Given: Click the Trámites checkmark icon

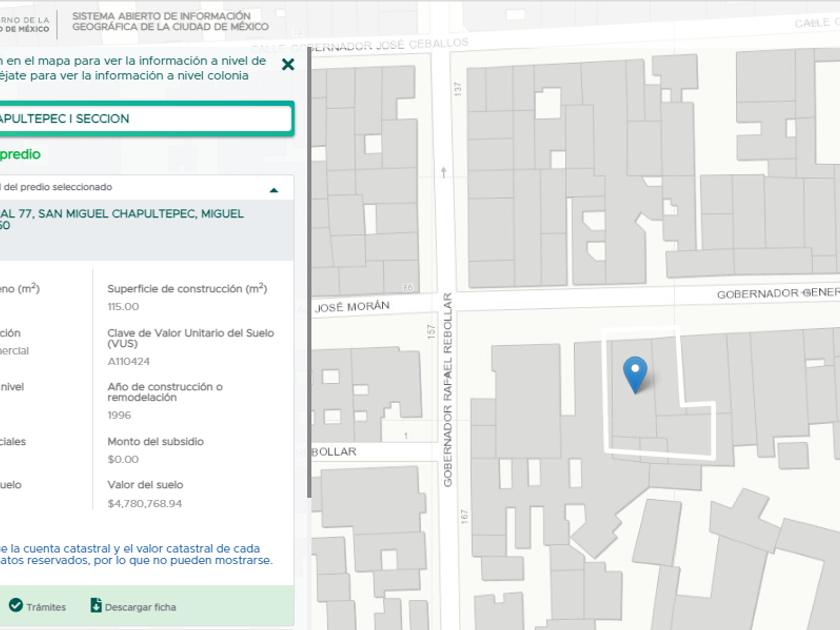Looking at the screenshot, I should click(x=16, y=605).
